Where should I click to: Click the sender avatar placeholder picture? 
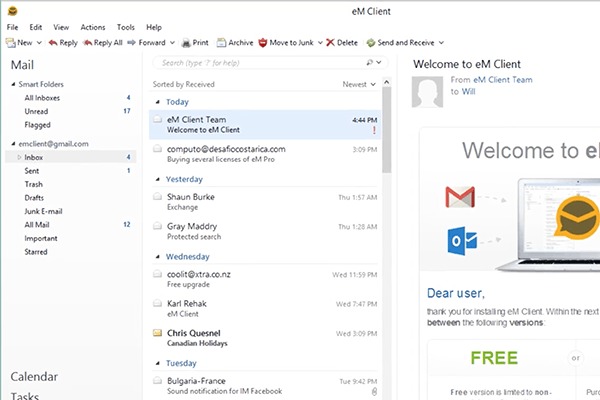(427, 92)
